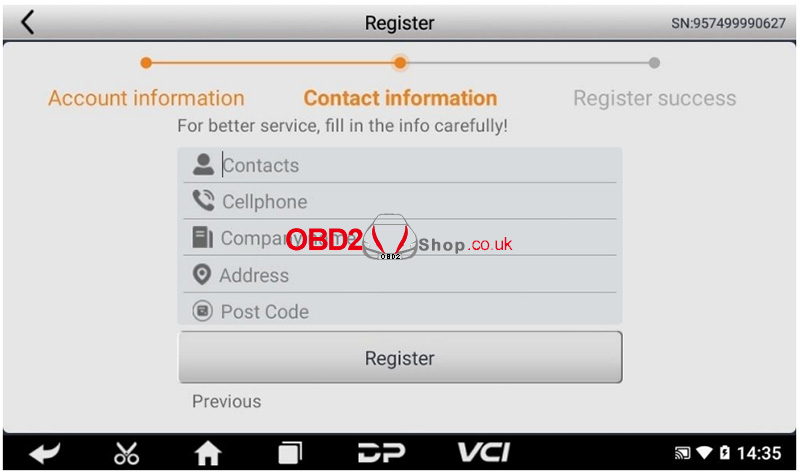This screenshot has width=800, height=473.
Task: Tap the screen cast status icon
Action: pyautogui.click(x=682, y=453)
